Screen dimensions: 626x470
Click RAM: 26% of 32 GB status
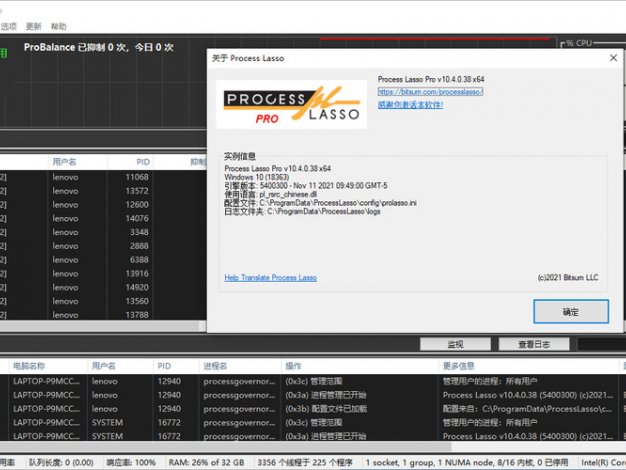click(206, 462)
